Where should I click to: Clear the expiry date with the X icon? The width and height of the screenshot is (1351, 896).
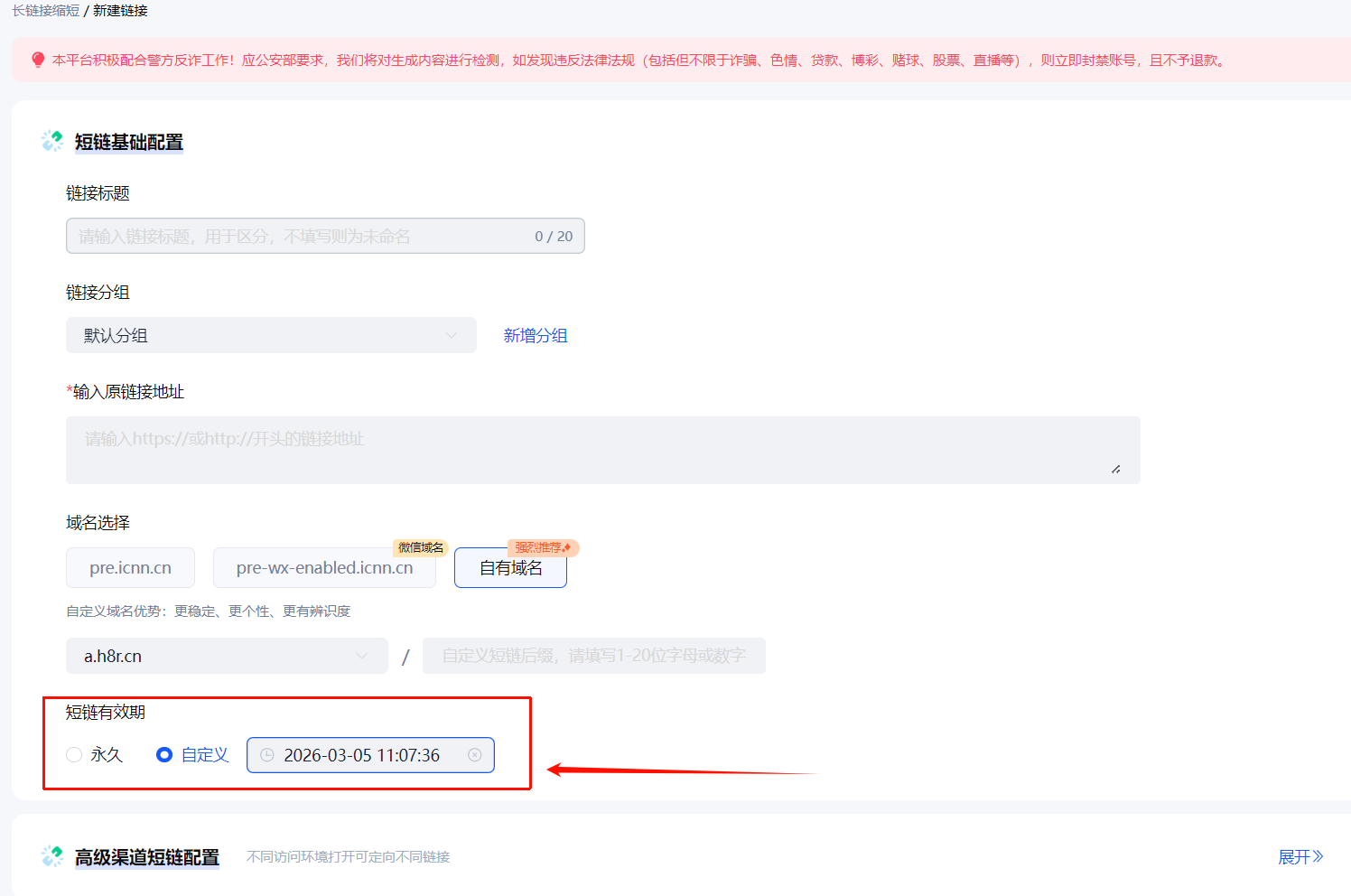point(474,755)
